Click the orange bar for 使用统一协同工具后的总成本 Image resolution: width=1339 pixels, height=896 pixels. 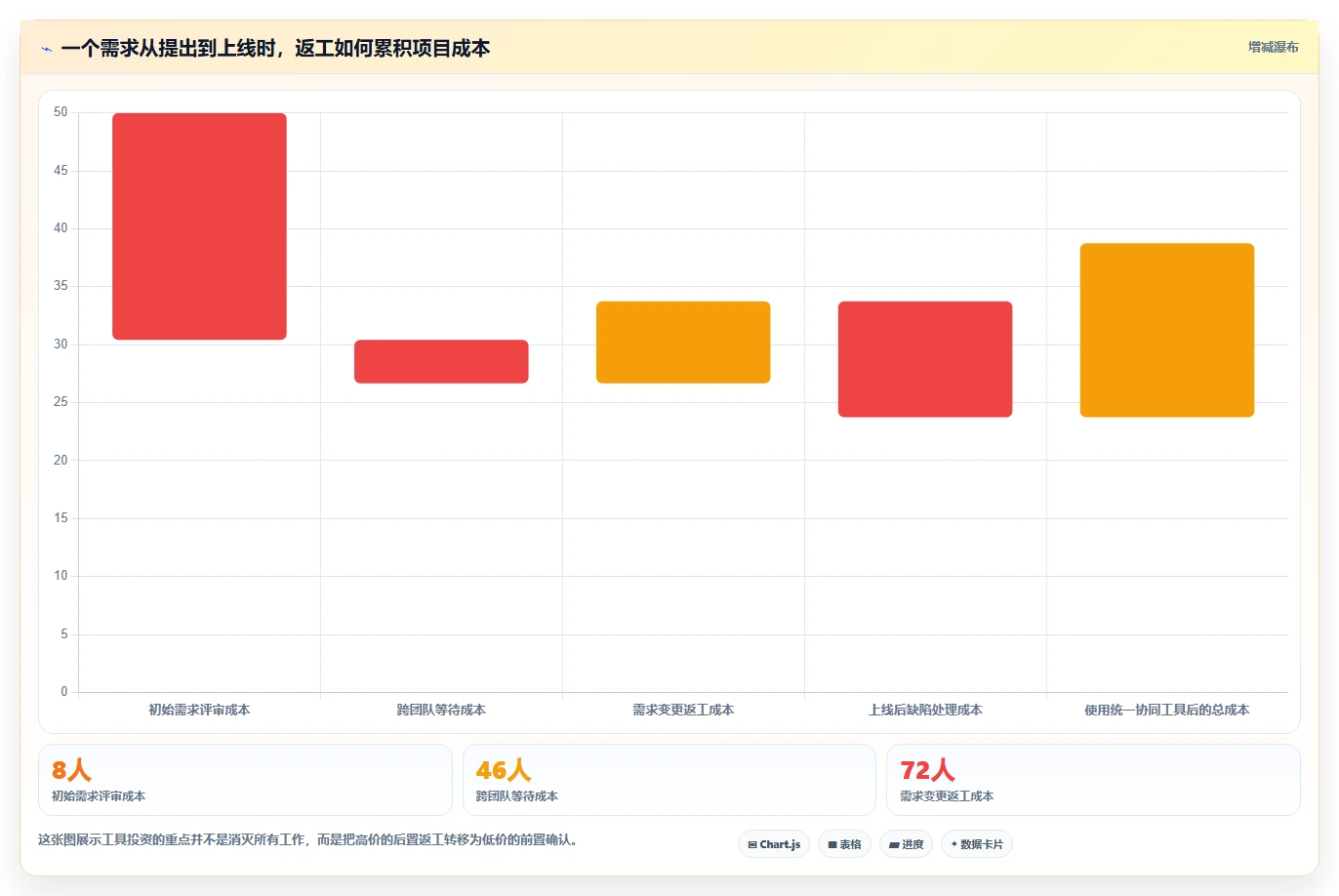coord(1167,330)
